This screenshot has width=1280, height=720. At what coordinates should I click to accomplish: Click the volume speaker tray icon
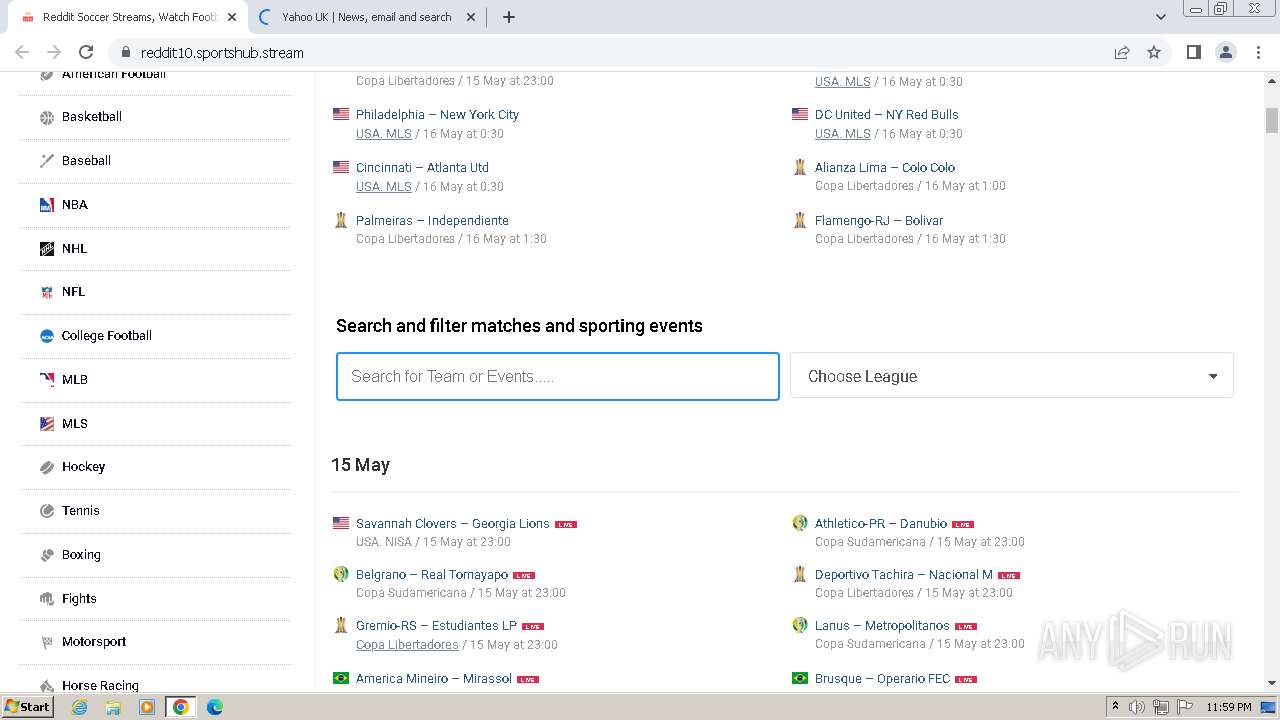point(1137,707)
